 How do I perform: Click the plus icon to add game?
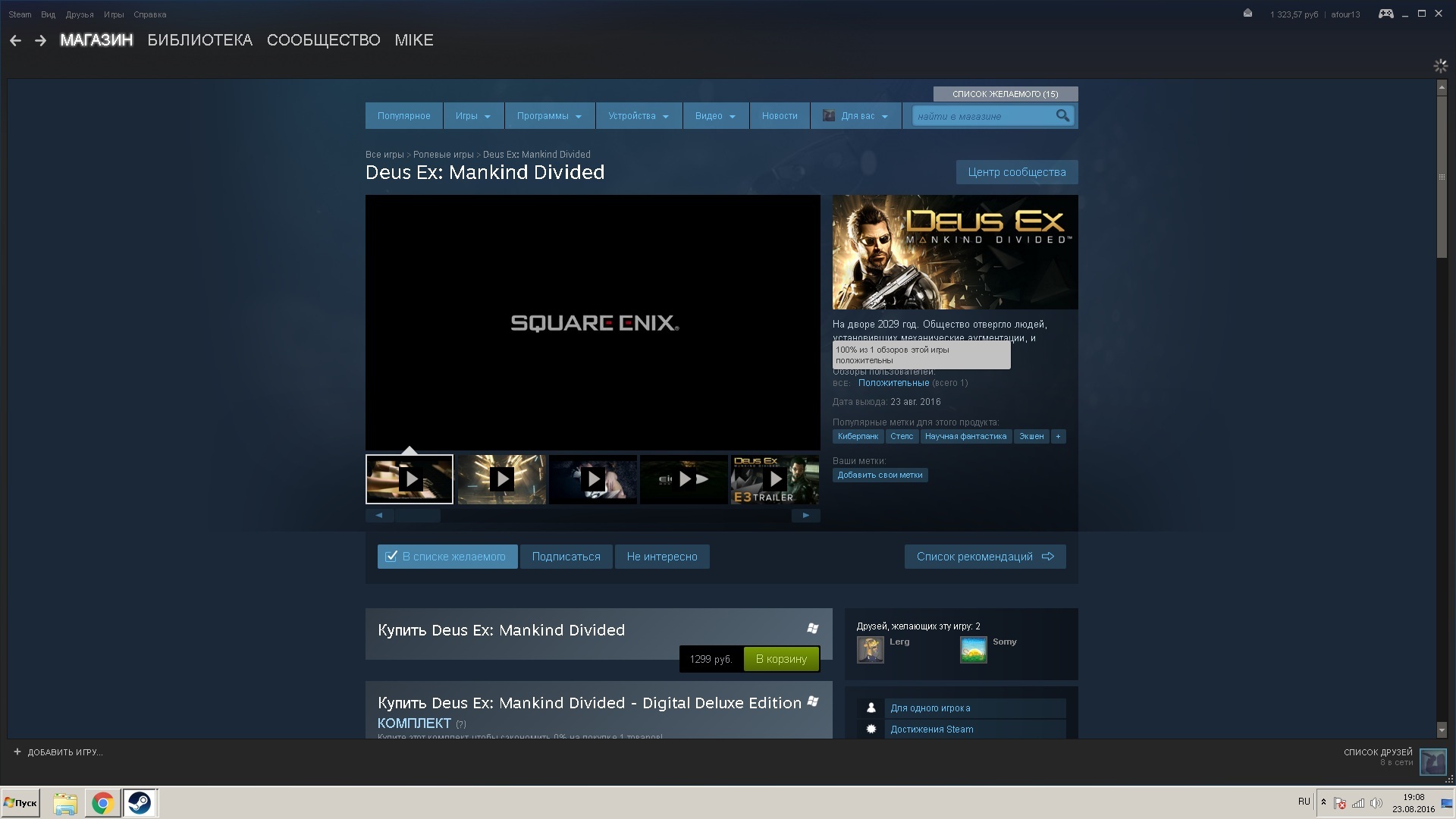pyautogui.click(x=17, y=752)
